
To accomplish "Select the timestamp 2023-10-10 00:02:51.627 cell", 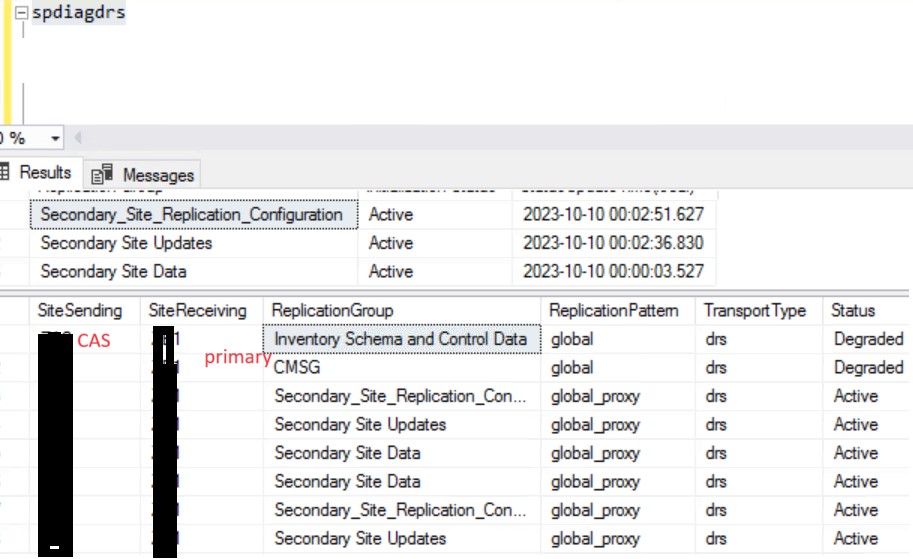I will (x=614, y=214).
